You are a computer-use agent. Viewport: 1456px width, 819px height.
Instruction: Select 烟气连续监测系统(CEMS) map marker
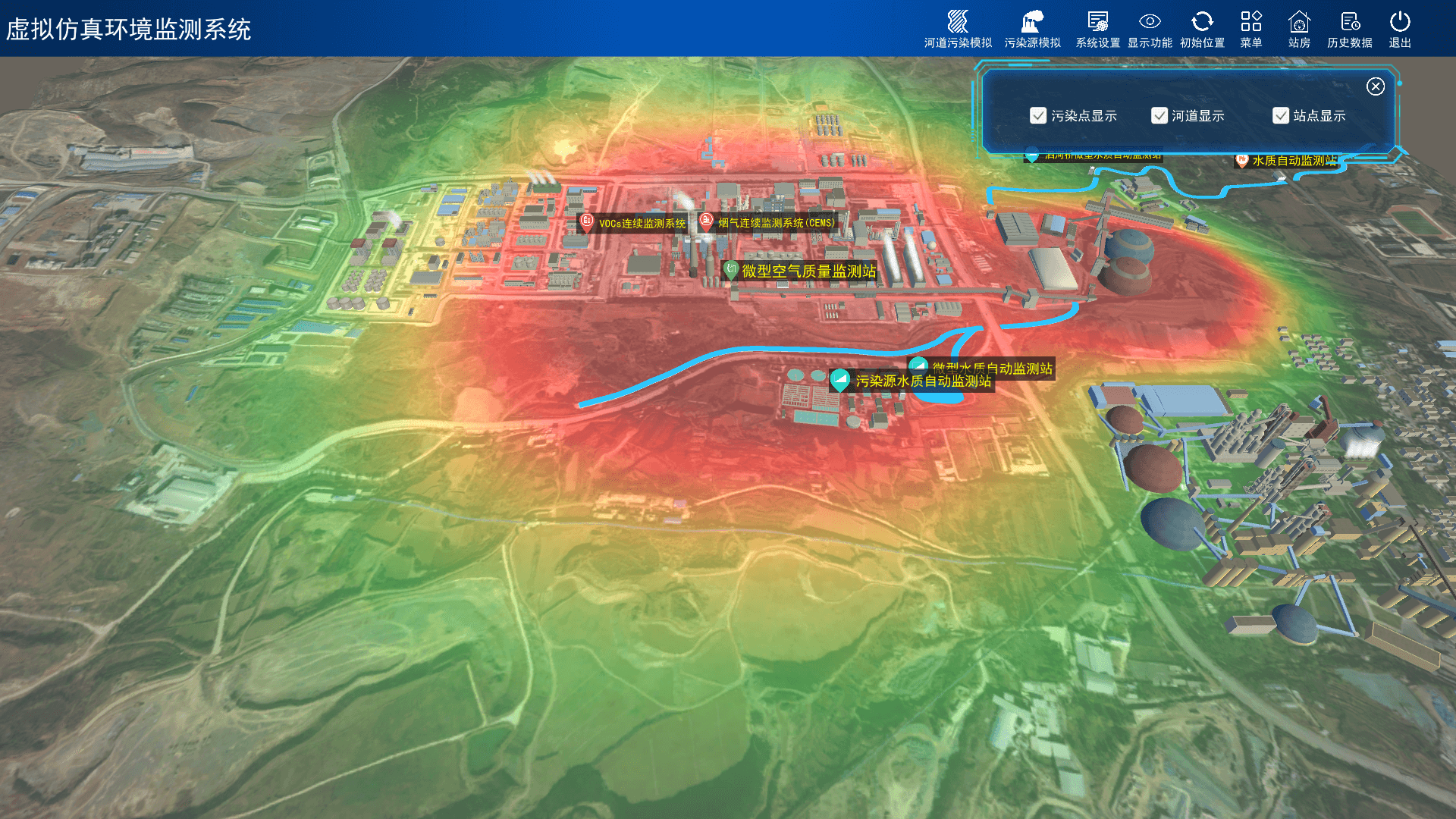706,221
